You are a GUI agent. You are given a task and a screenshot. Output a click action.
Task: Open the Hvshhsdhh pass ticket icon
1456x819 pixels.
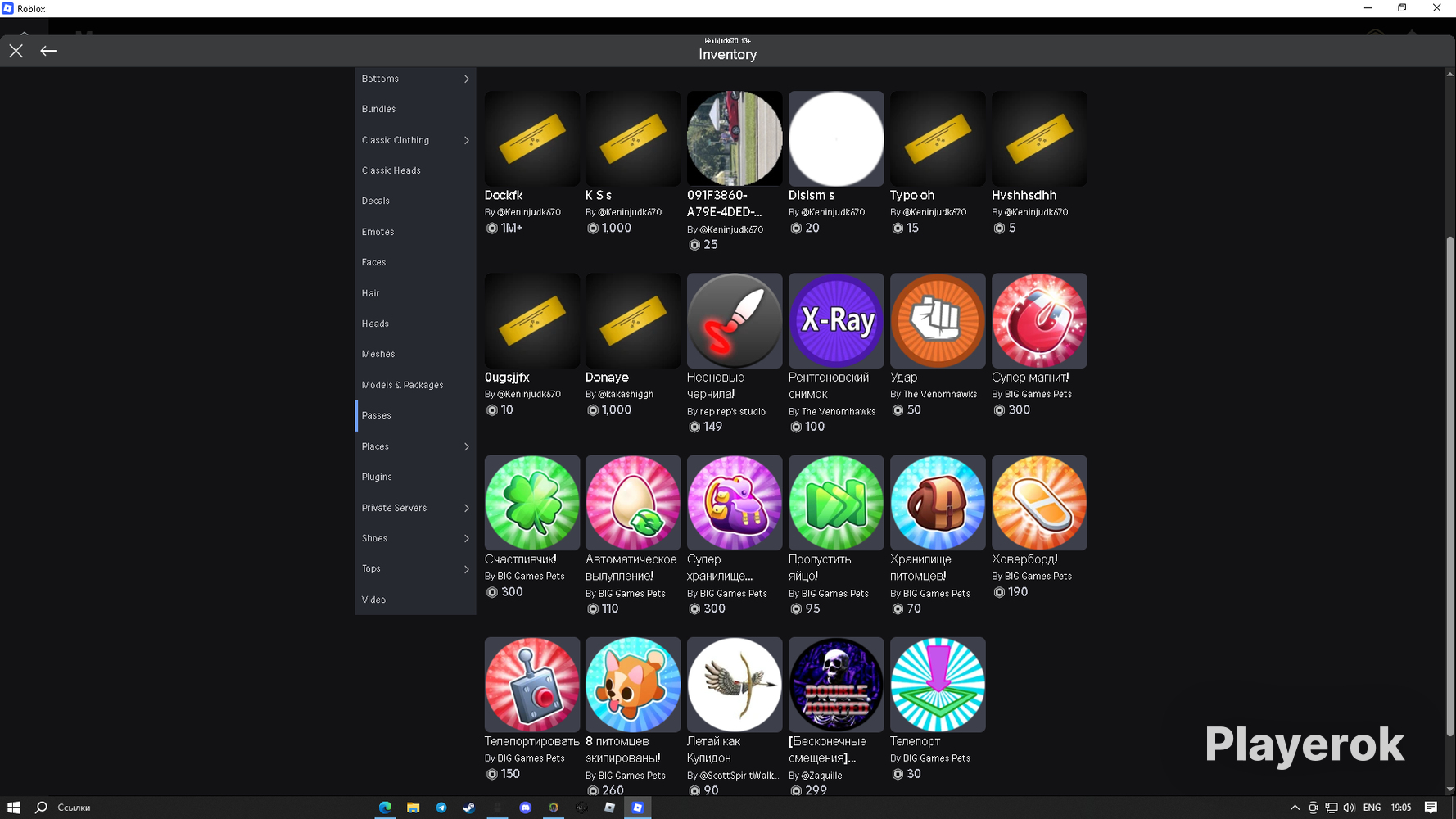tap(1039, 138)
